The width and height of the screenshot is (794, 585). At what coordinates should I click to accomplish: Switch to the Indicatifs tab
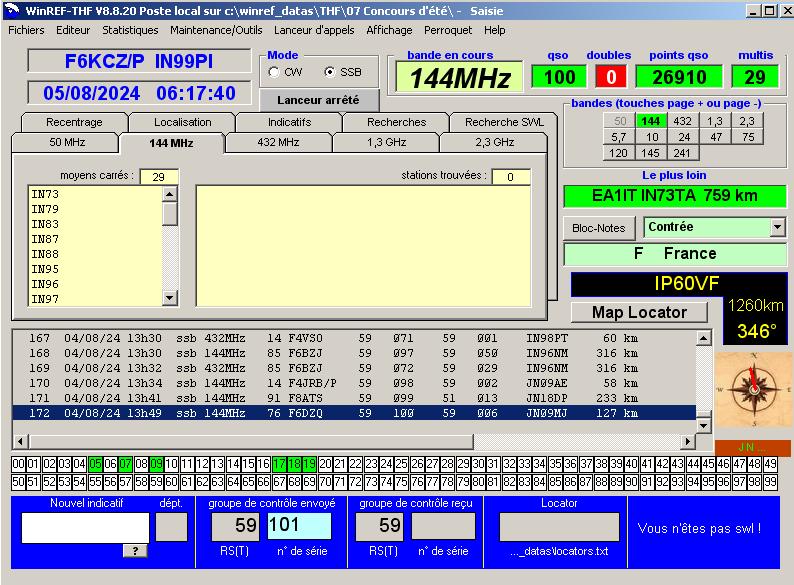pos(289,122)
